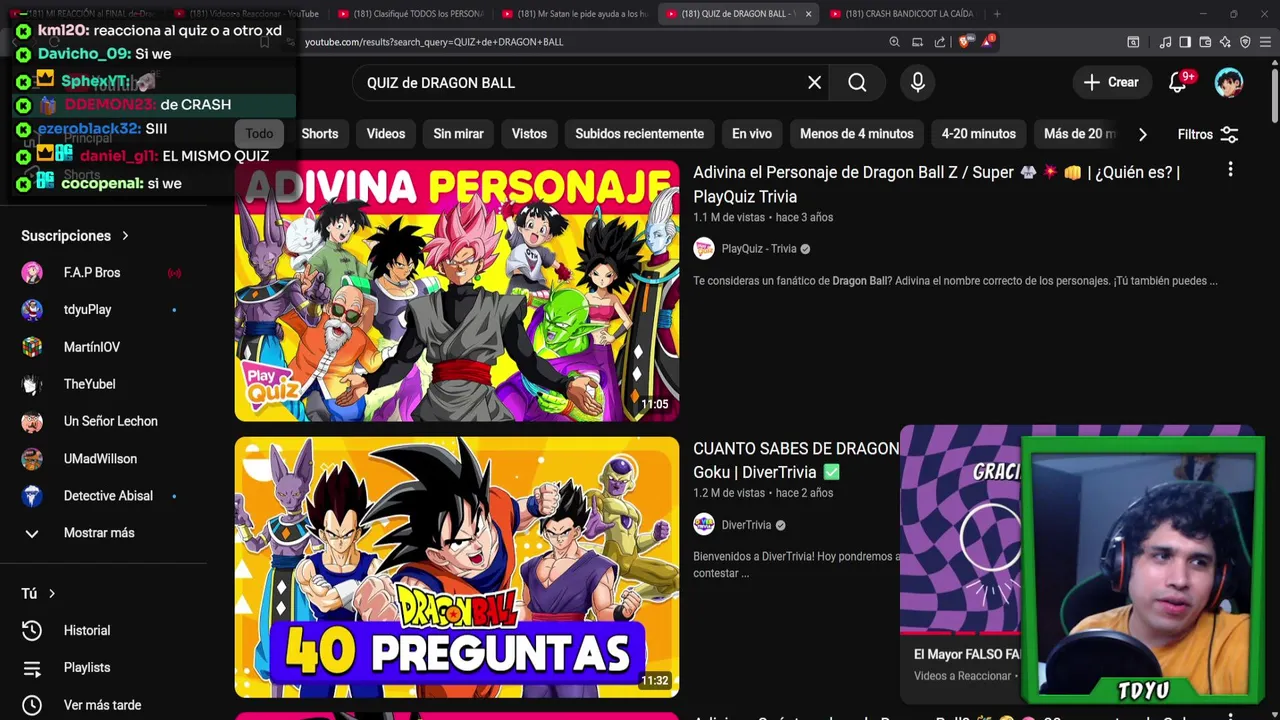
Task: Click the 40 PREGUNTAS video thumbnail
Action: [x=457, y=567]
